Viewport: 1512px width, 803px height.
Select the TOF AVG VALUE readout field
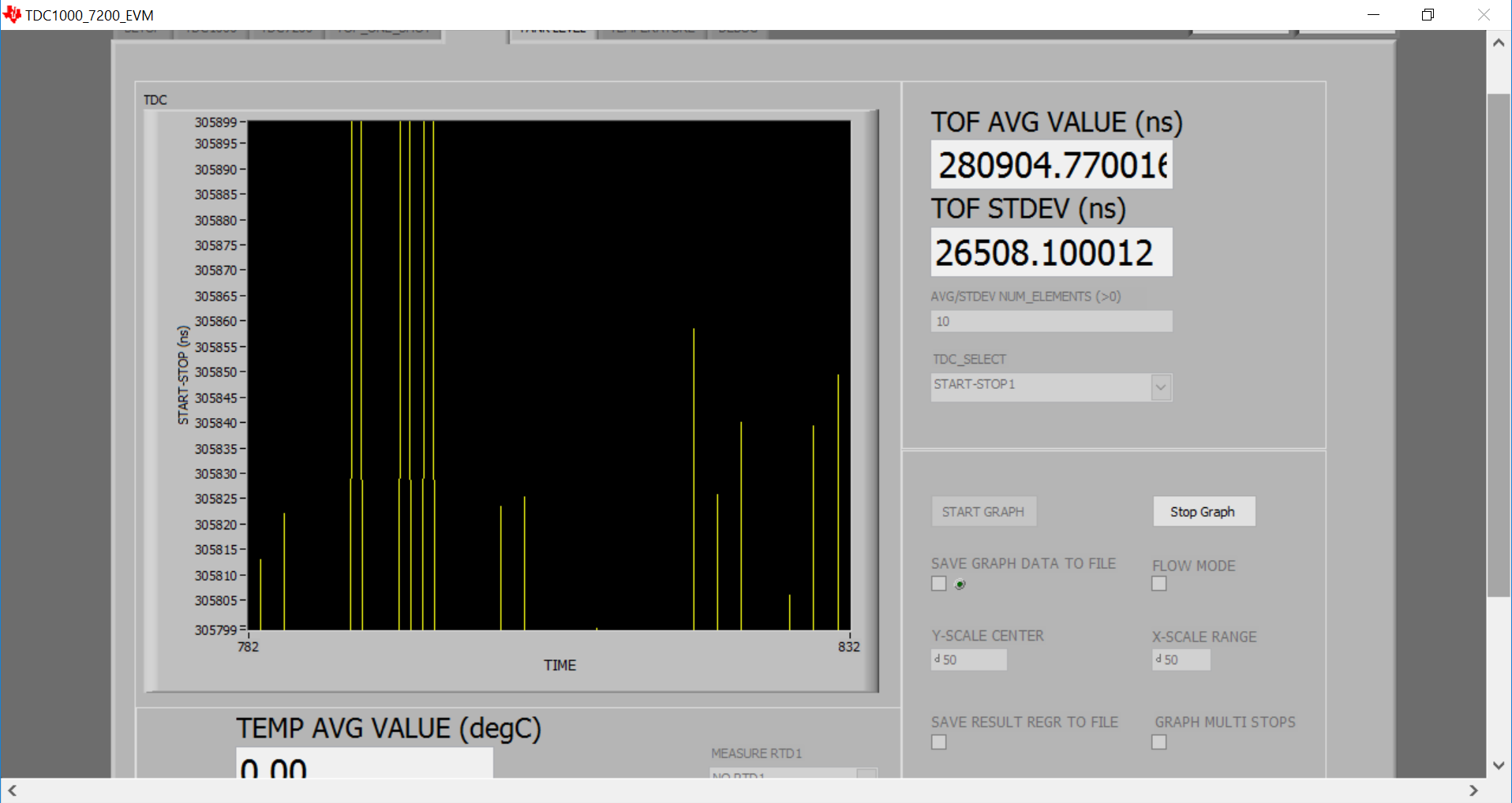1051,165
